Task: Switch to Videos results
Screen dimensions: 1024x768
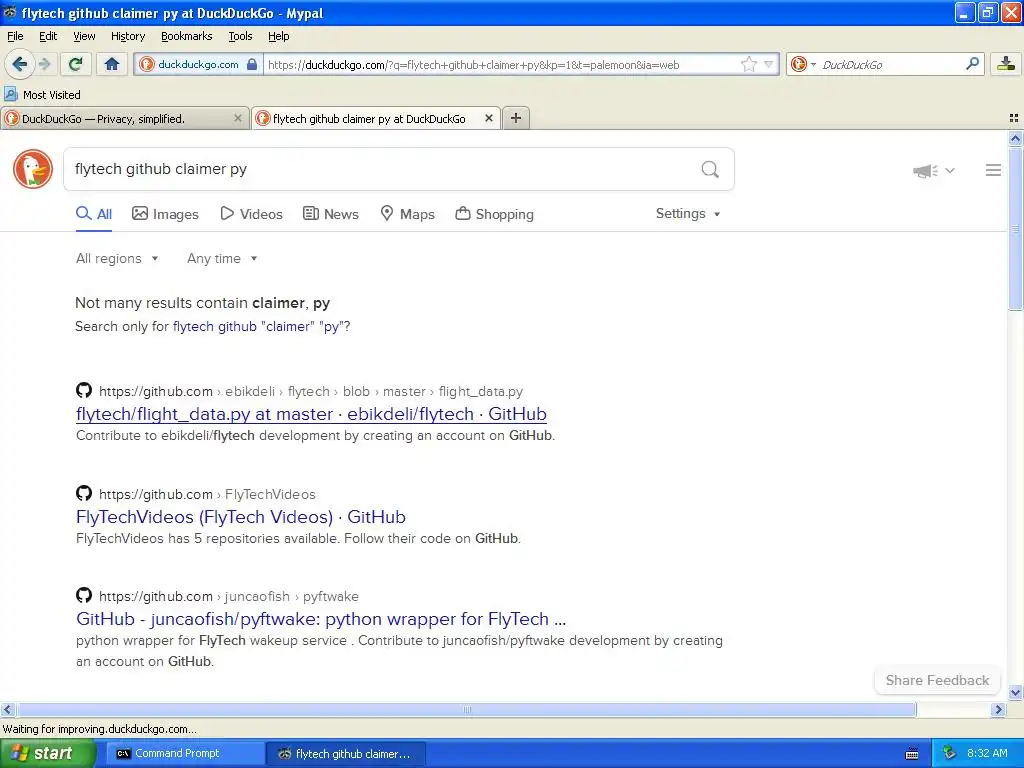Action: pos(251,214)
